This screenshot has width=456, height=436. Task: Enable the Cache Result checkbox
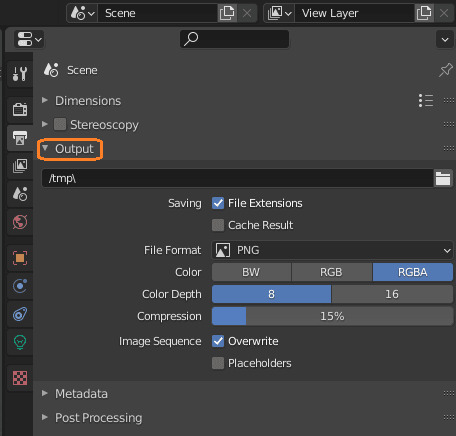pos(218,225)
